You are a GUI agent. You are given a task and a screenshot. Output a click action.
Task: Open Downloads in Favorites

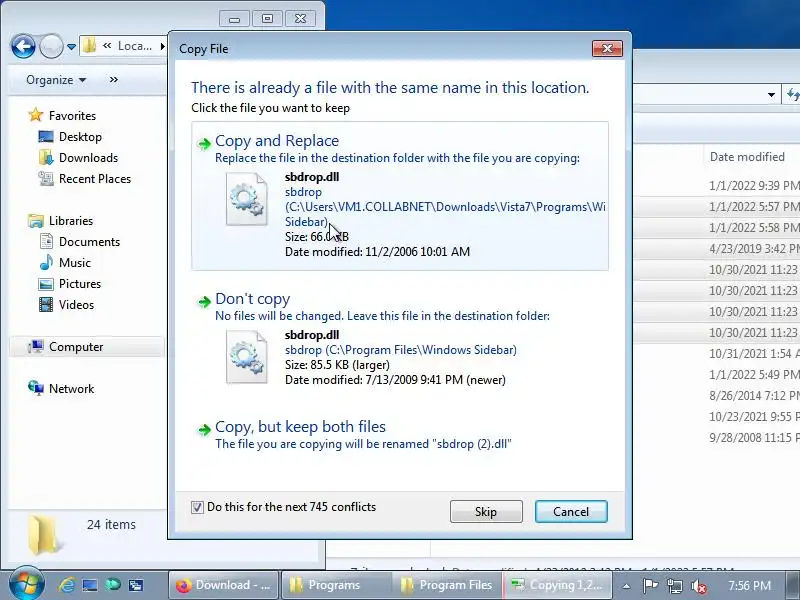(88, 158)
